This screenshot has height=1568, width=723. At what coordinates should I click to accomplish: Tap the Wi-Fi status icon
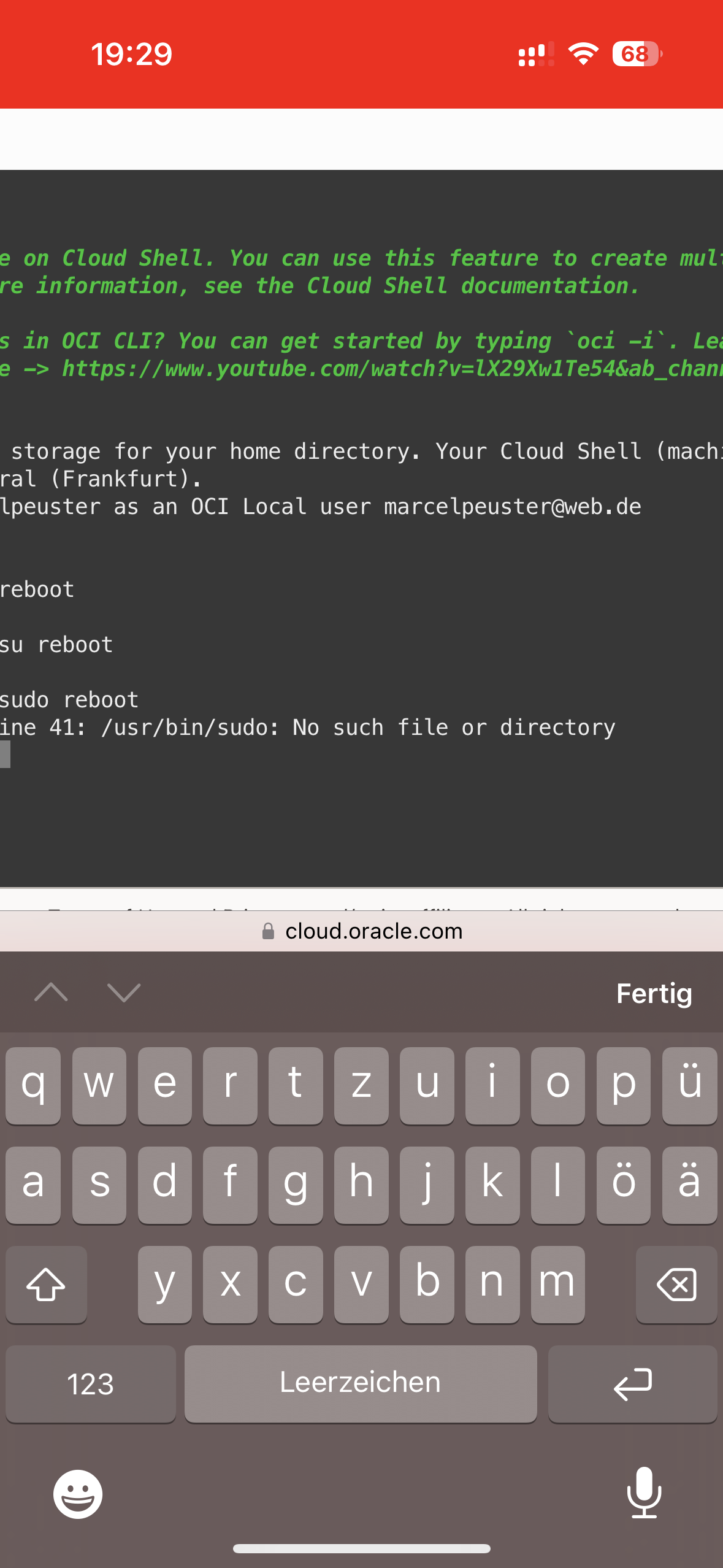pos(583,54)
